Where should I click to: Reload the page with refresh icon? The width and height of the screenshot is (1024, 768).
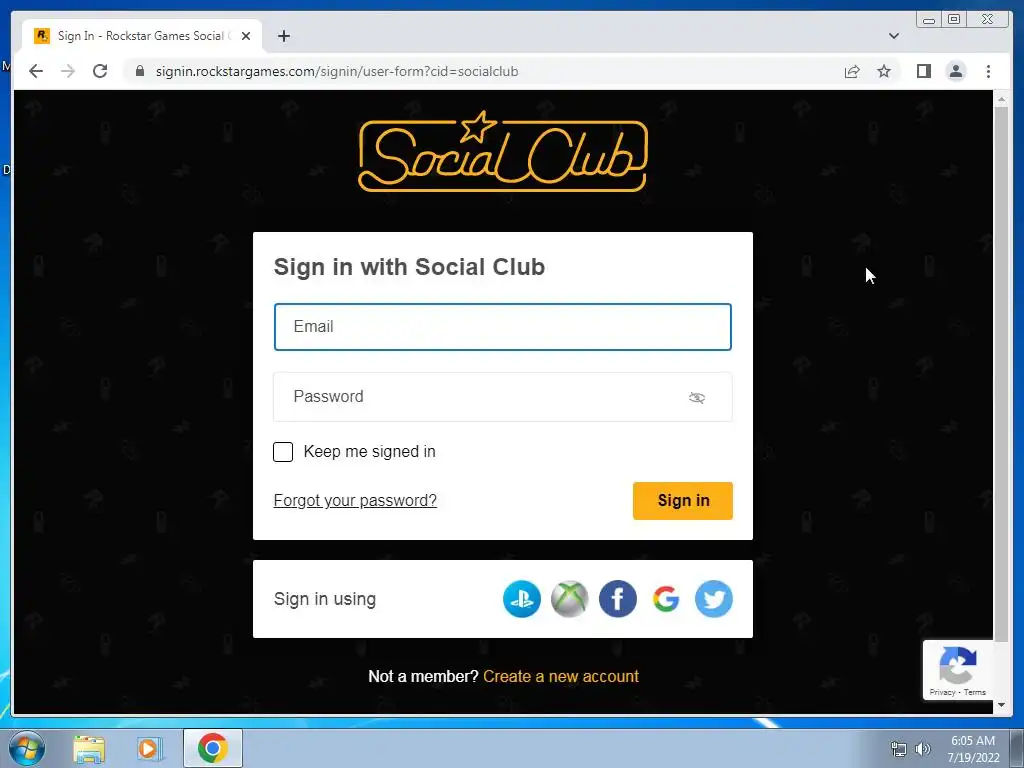click(100, 71)
